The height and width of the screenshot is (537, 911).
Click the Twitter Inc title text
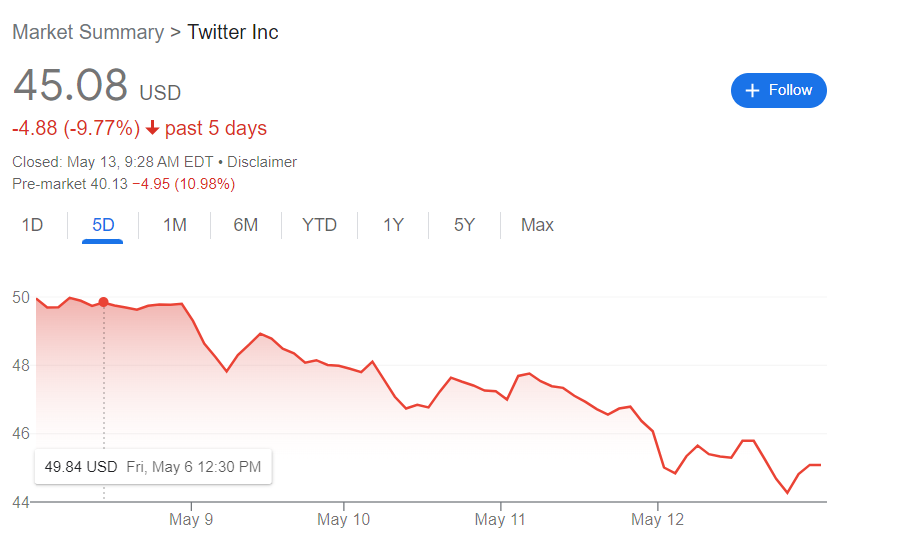tap(233, 32)
